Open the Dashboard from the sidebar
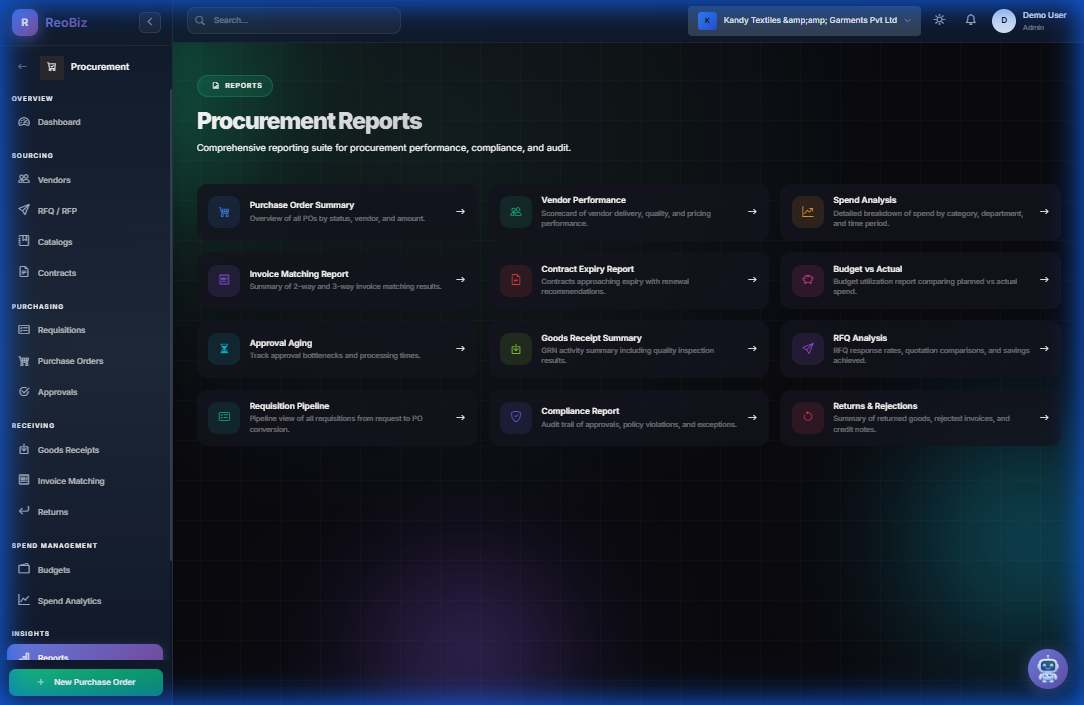Viewport: 1084px width, 705px height. [57, 121]
